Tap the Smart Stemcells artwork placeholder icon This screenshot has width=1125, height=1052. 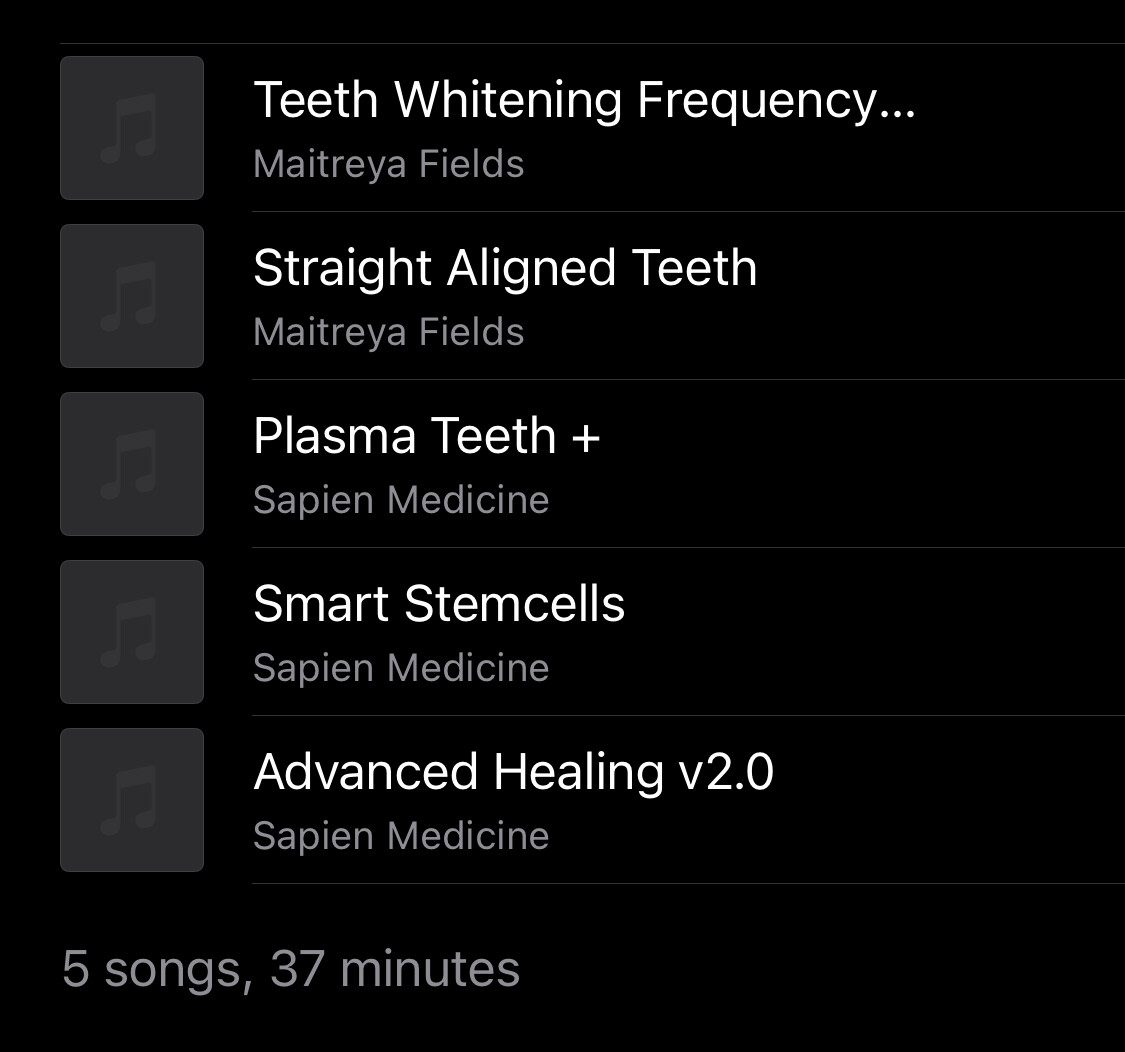point(132,632)
